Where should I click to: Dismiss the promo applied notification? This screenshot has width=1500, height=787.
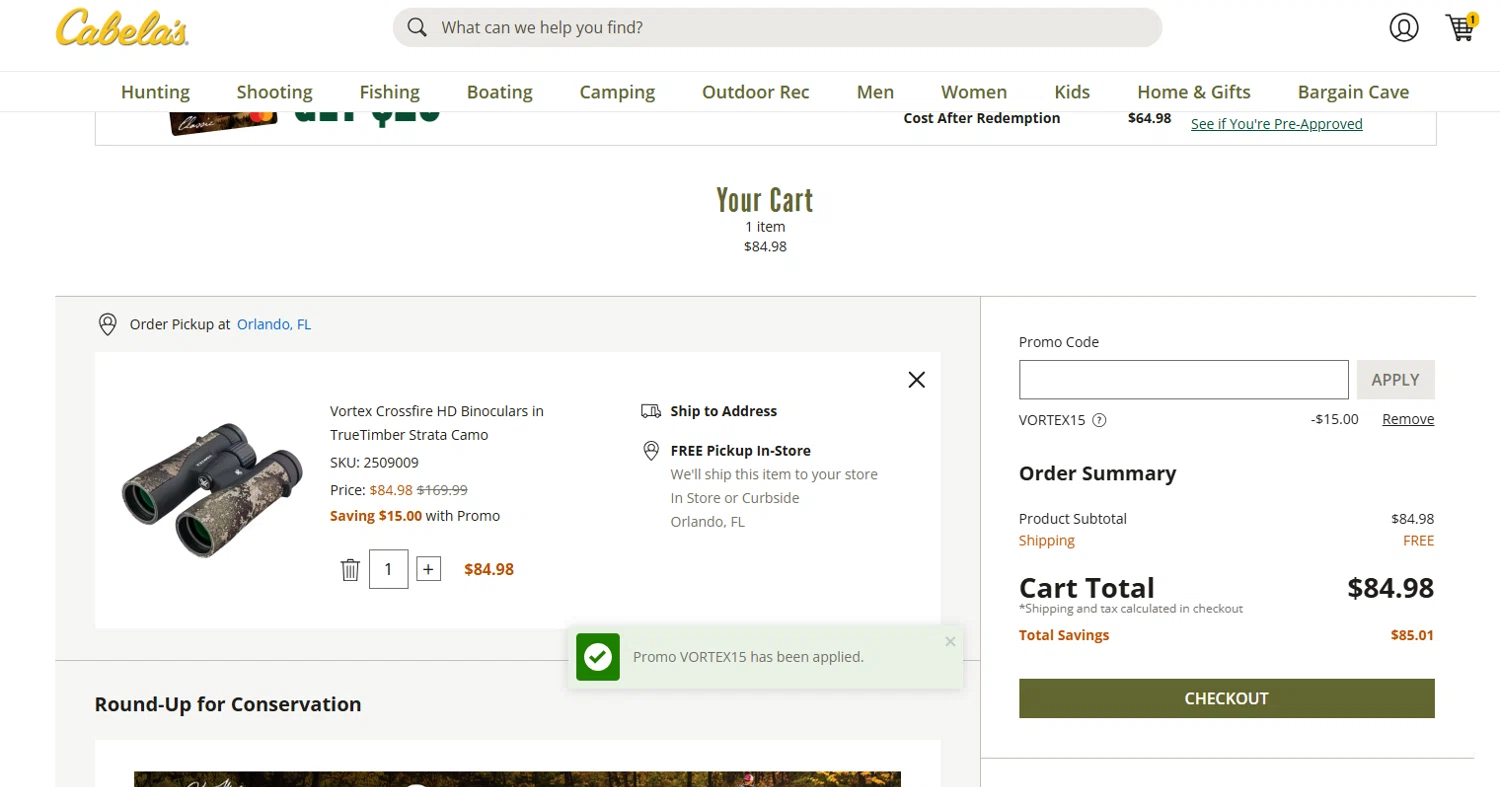click(x=950, y=641)
